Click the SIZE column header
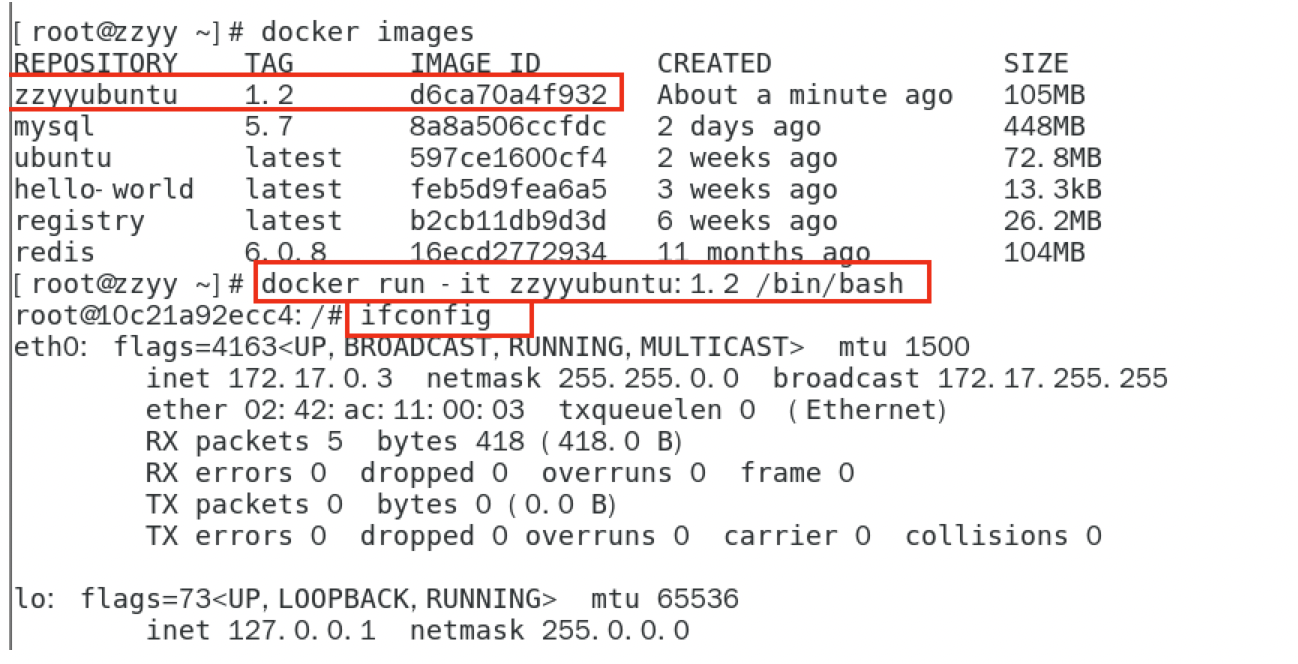The image size is (1298, 664). (x=1036, y=64)
